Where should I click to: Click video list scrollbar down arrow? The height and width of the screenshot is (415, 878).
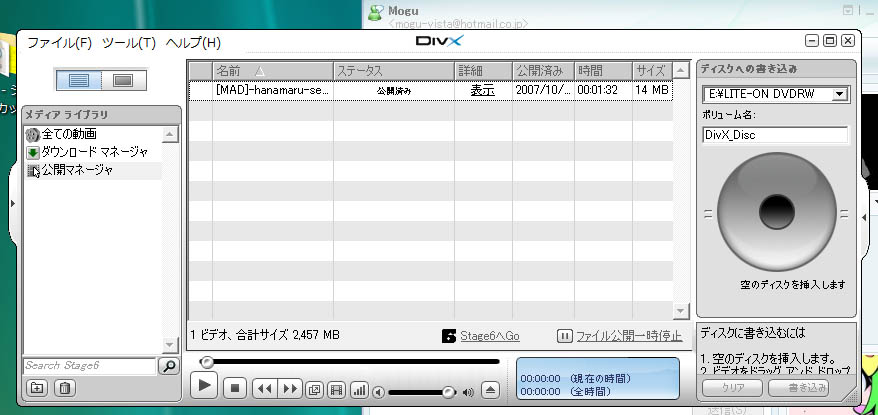681,310
